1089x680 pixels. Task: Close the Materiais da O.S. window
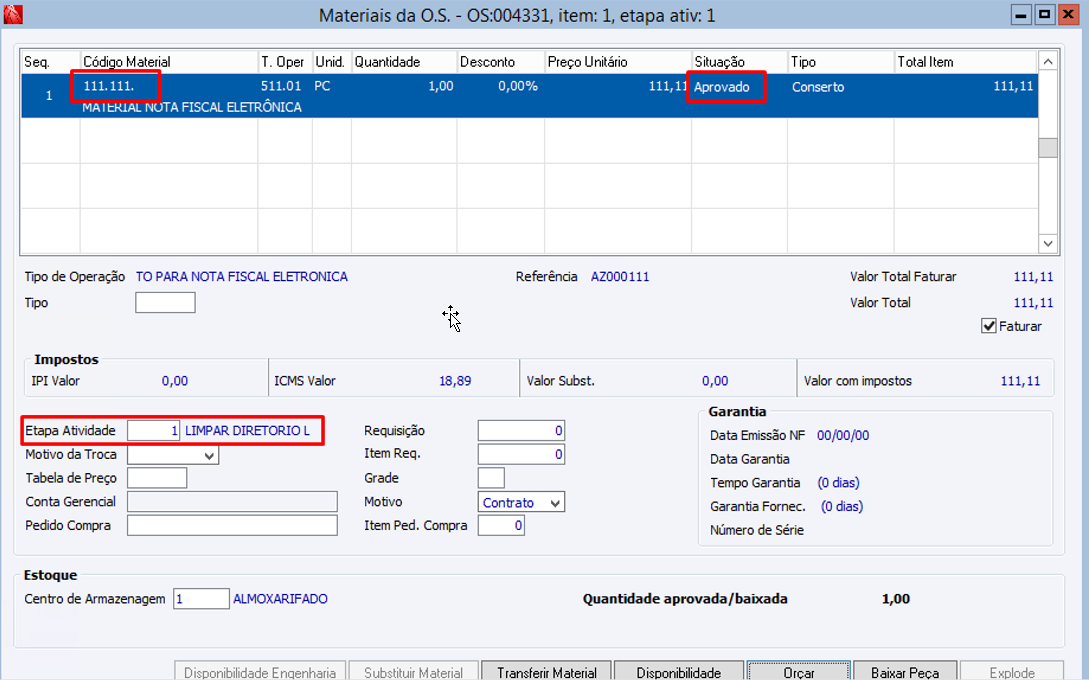click(1067, 15)
